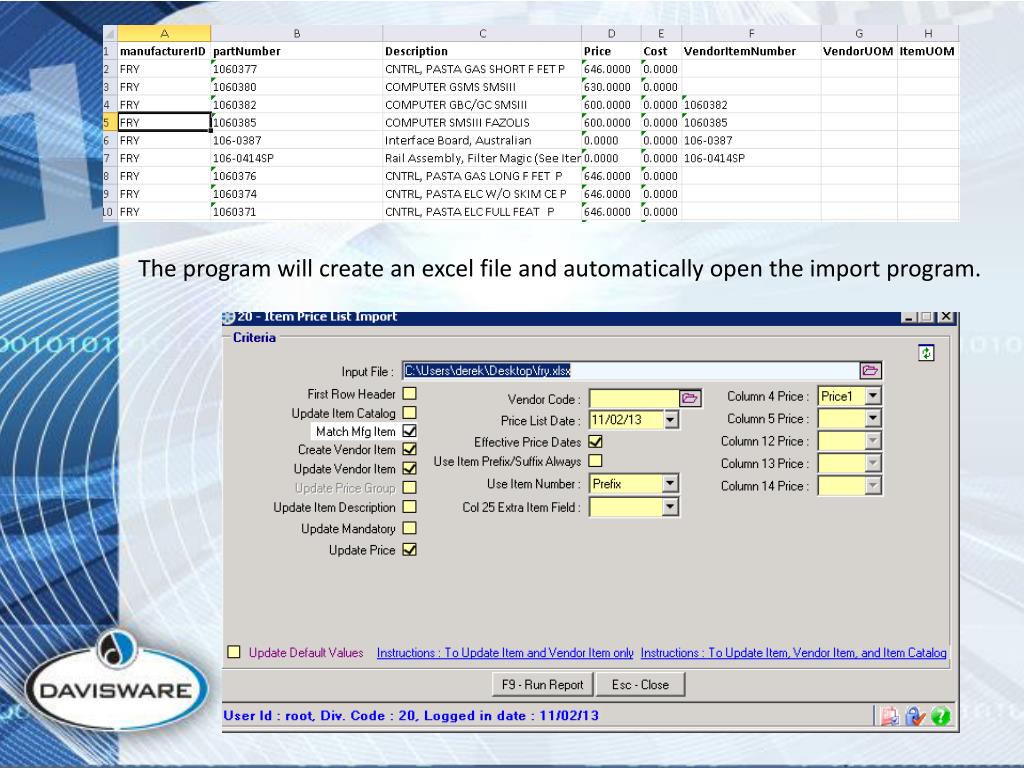Select the 'VendorItemNumber' header cell
Screen dimensions: 1024x768
coord(751,51)
